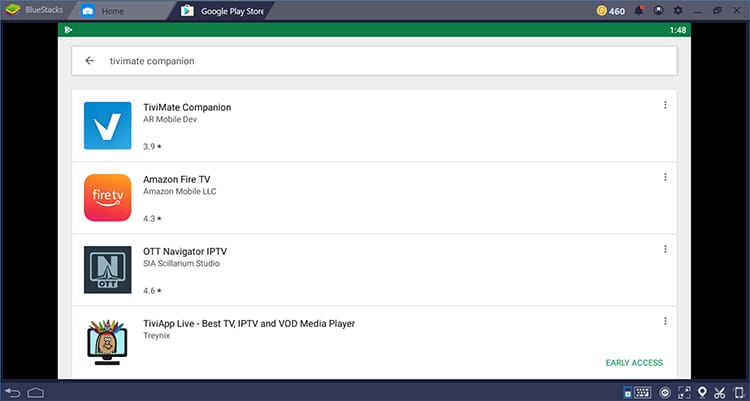Viewport: 750px width, 401px height.
Task: Click the rotate device phone icon
Action: pyautogui.click(x=739, y=392)
